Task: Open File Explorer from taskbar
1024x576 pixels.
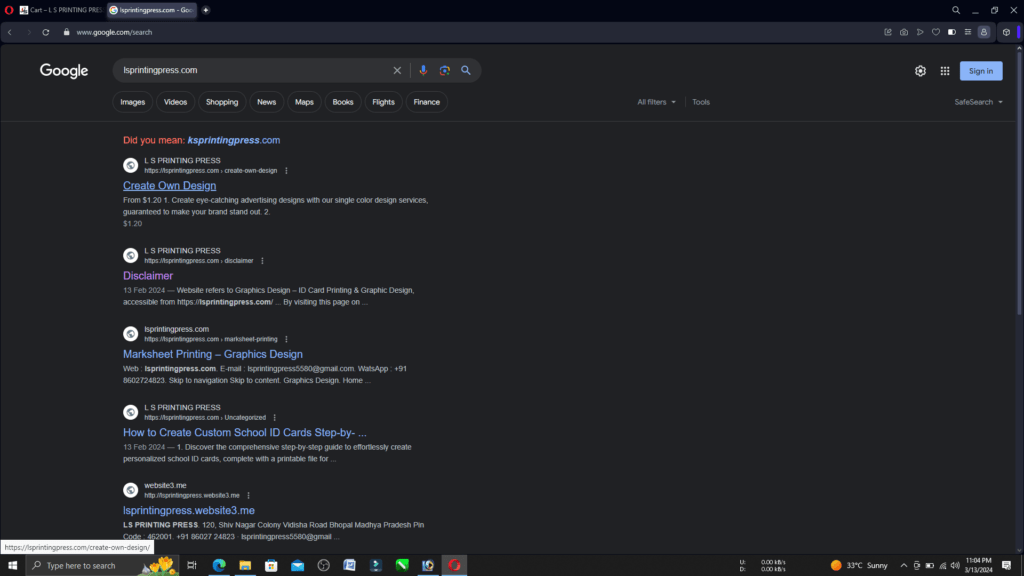Action: [245, 566]
